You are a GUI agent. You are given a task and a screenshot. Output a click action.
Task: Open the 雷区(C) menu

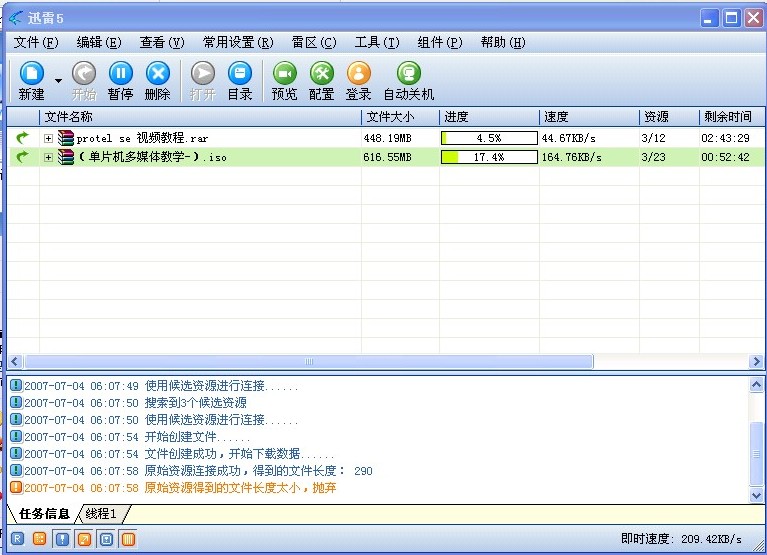tap(314, 43)
